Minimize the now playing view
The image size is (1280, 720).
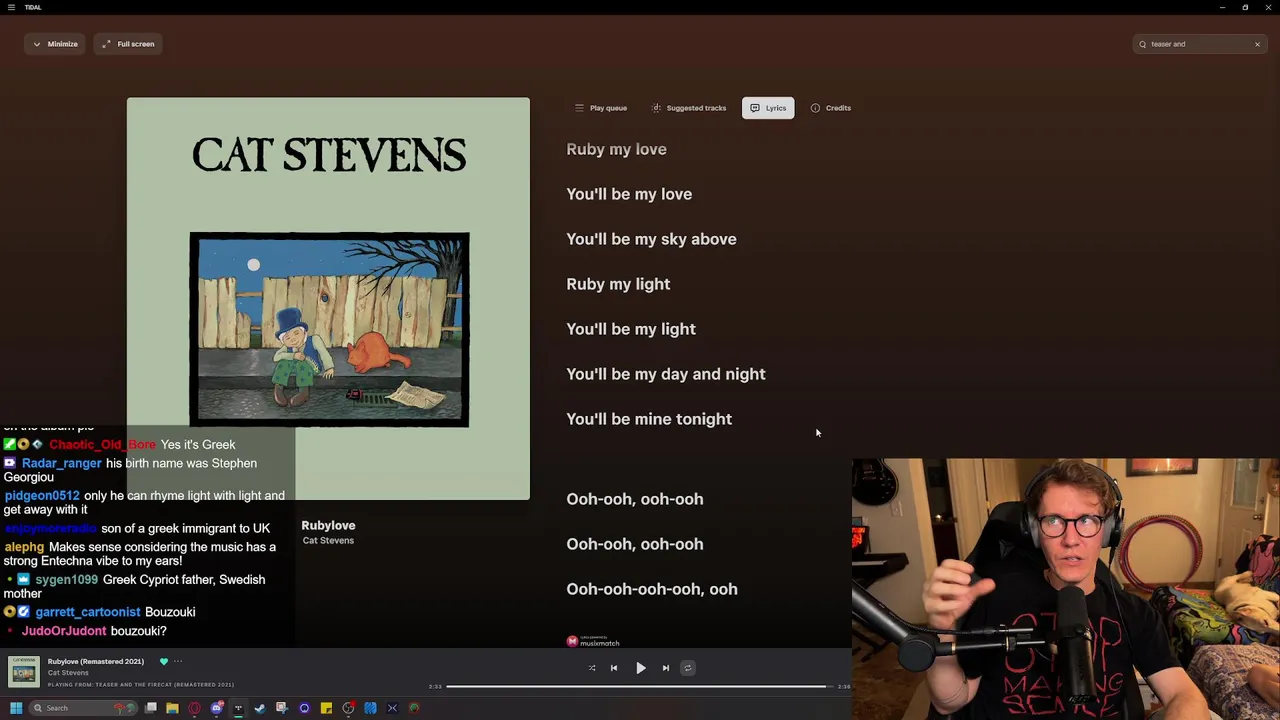pos(55,44)
